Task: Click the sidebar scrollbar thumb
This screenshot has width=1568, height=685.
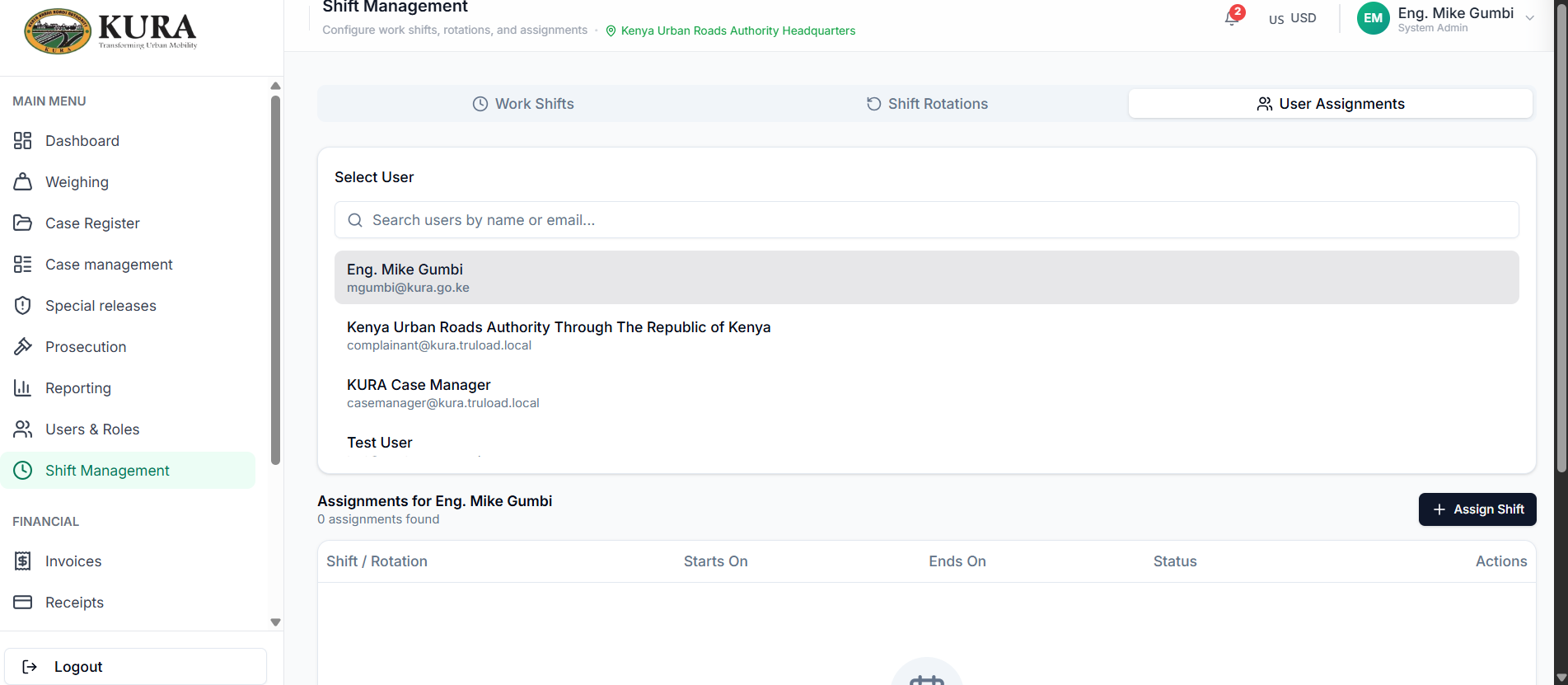Action: tap(275, 280)
